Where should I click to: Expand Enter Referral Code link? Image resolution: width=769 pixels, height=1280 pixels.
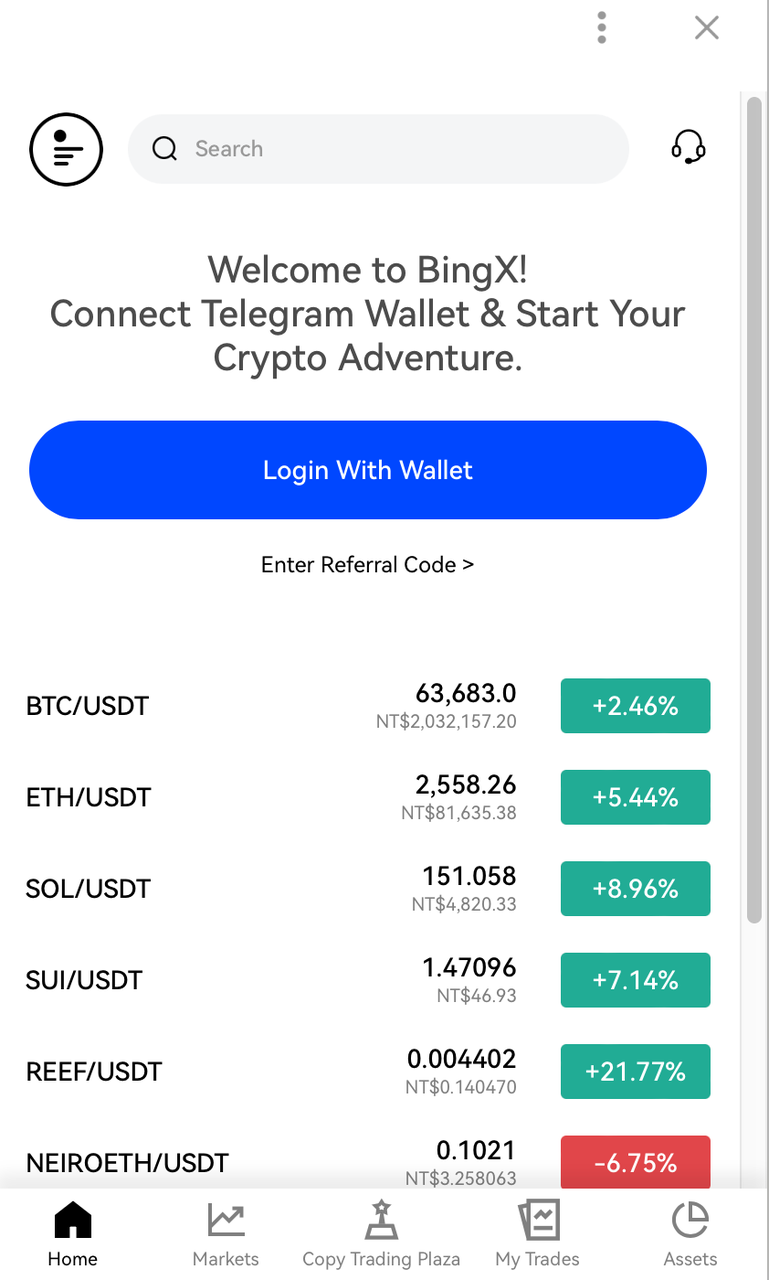click(x=367, y=565)
